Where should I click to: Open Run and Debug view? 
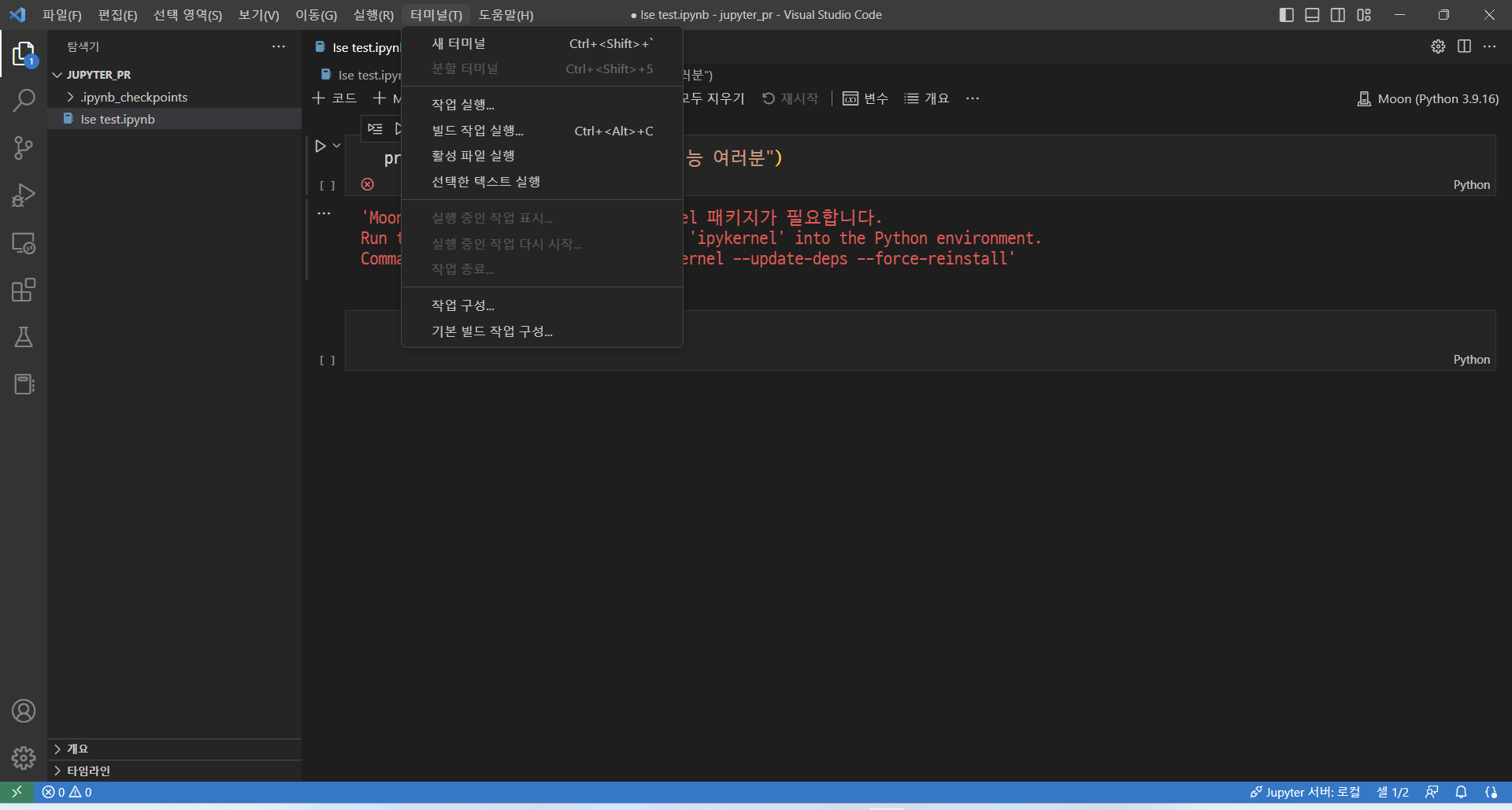[x=24, y=195]
